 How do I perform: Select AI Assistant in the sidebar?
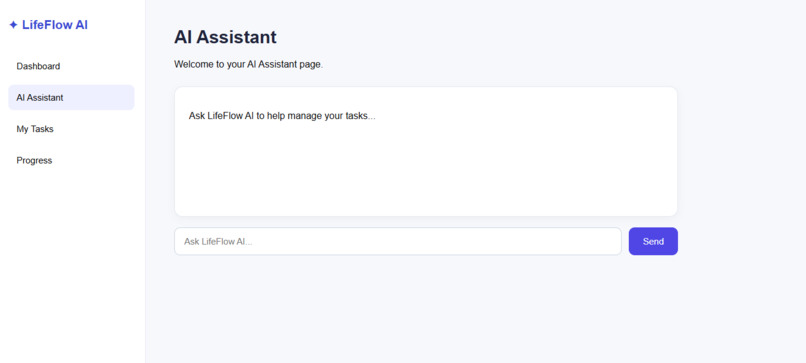71,98
